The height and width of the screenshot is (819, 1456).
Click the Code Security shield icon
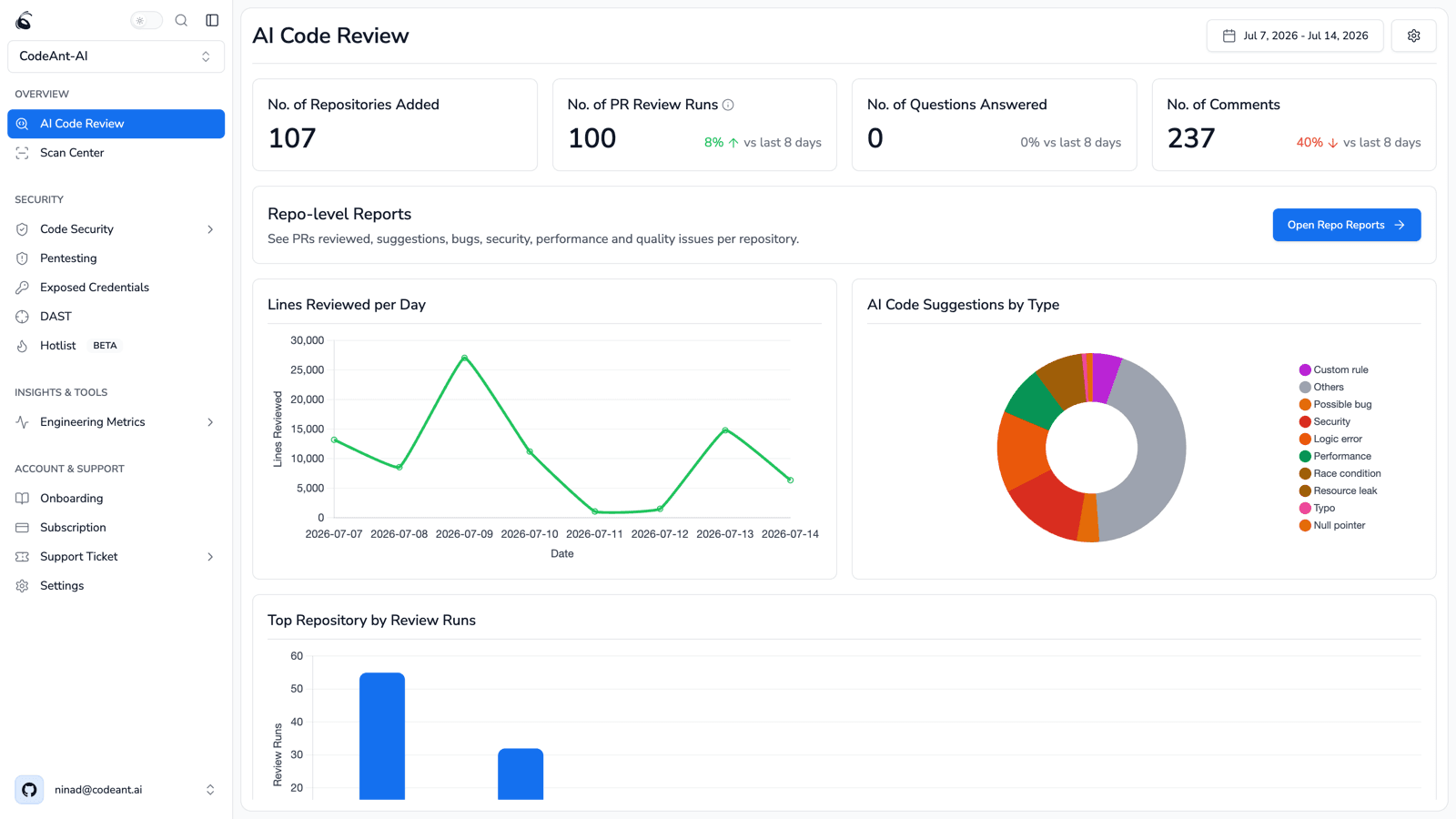pos(23,229)
